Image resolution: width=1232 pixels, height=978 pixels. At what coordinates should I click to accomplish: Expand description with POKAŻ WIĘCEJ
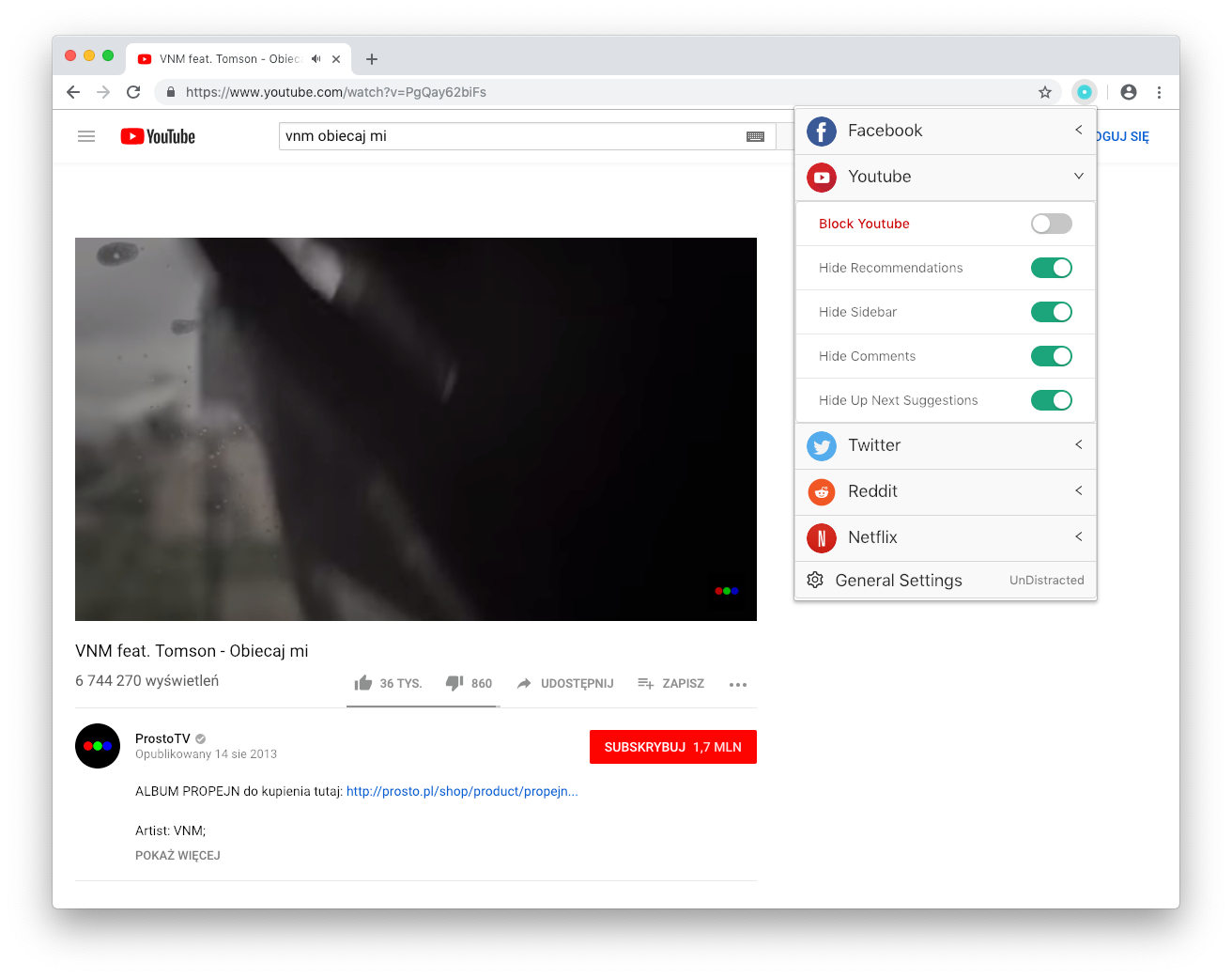click(177, 855)
